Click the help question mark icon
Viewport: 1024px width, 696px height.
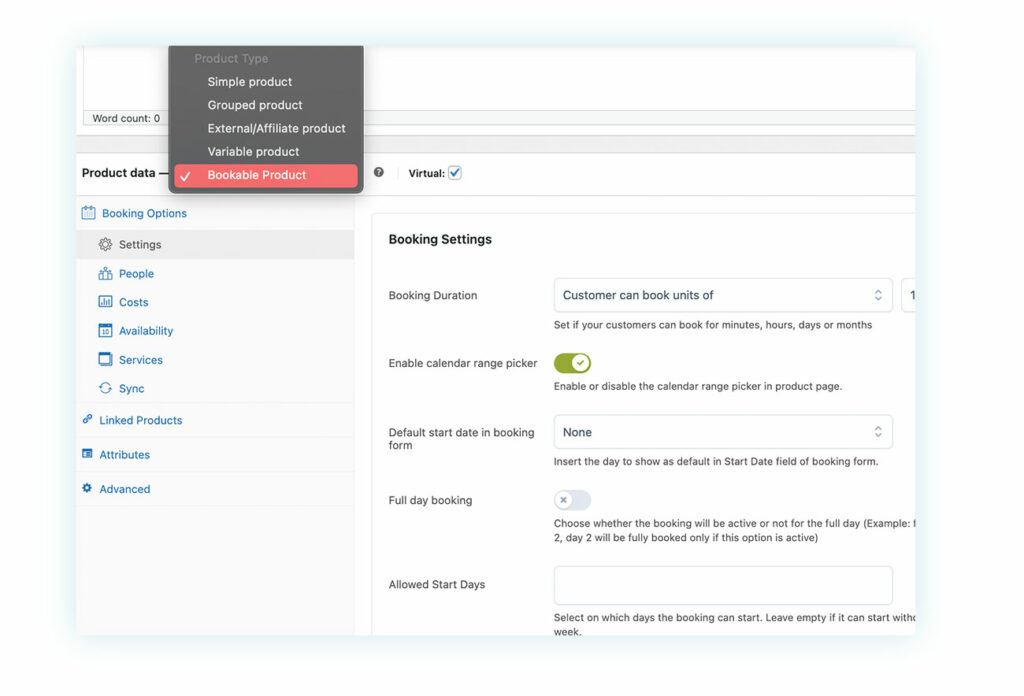point(379,172)
